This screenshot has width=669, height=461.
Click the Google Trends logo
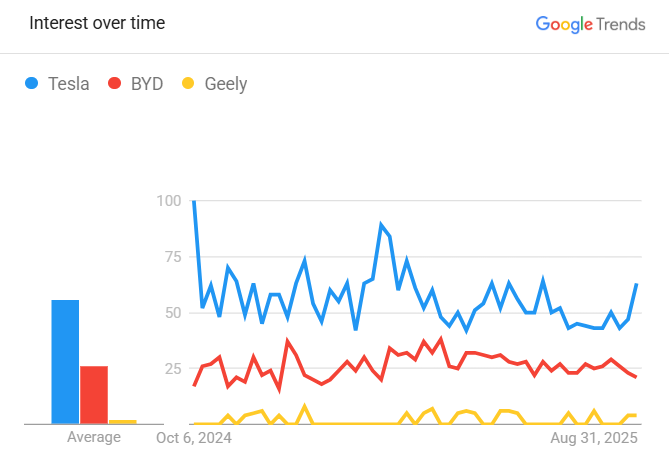(x=590, y=24)
